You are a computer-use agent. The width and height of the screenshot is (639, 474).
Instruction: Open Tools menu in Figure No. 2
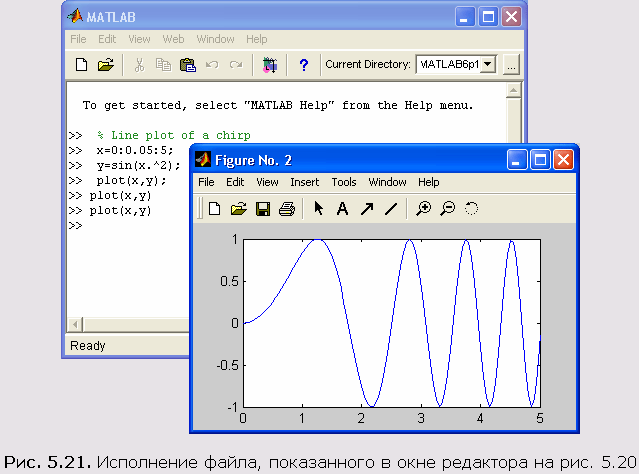pyautogui.click(x=344, y=182)
